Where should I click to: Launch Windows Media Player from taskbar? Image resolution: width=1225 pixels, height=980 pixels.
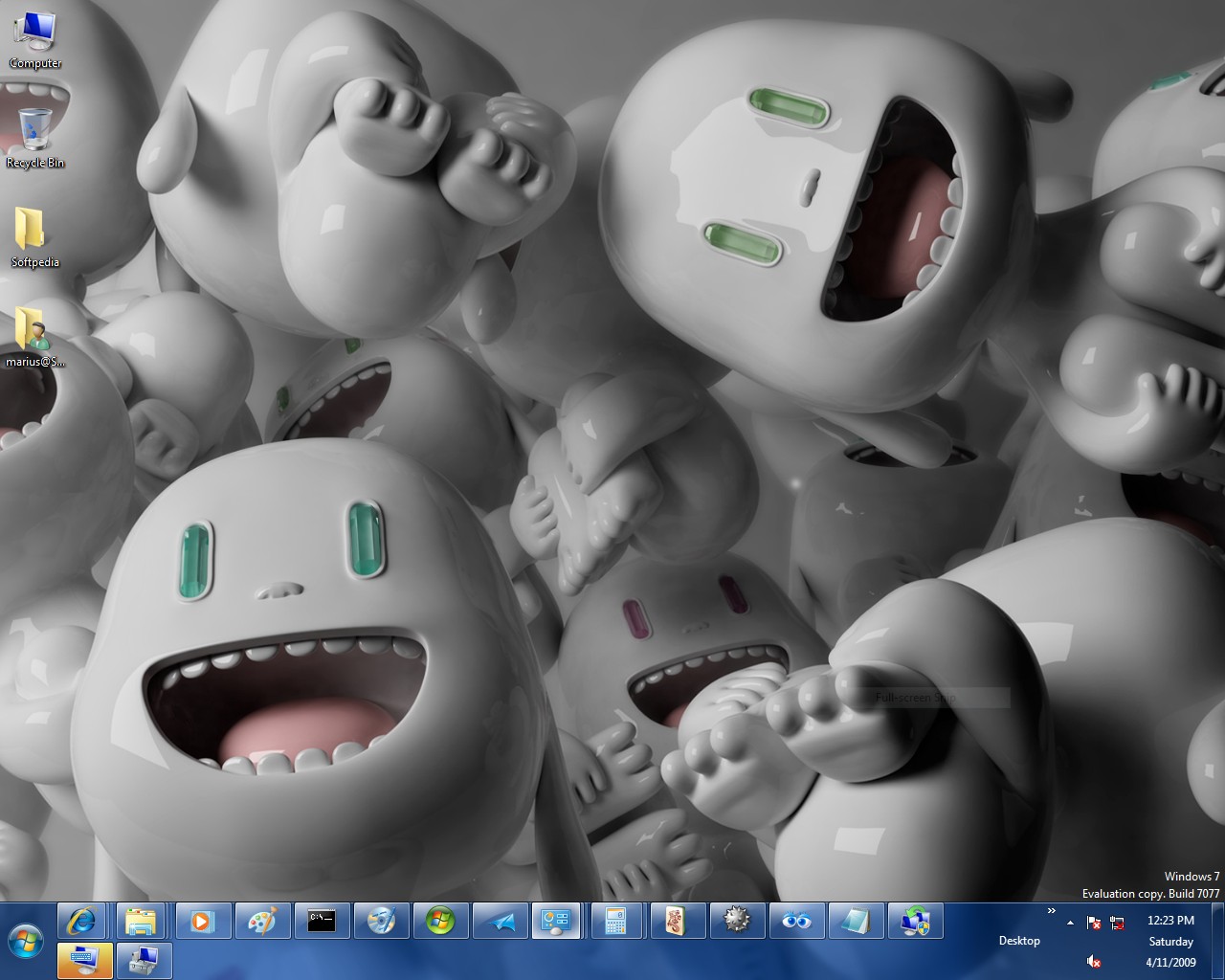202,922
